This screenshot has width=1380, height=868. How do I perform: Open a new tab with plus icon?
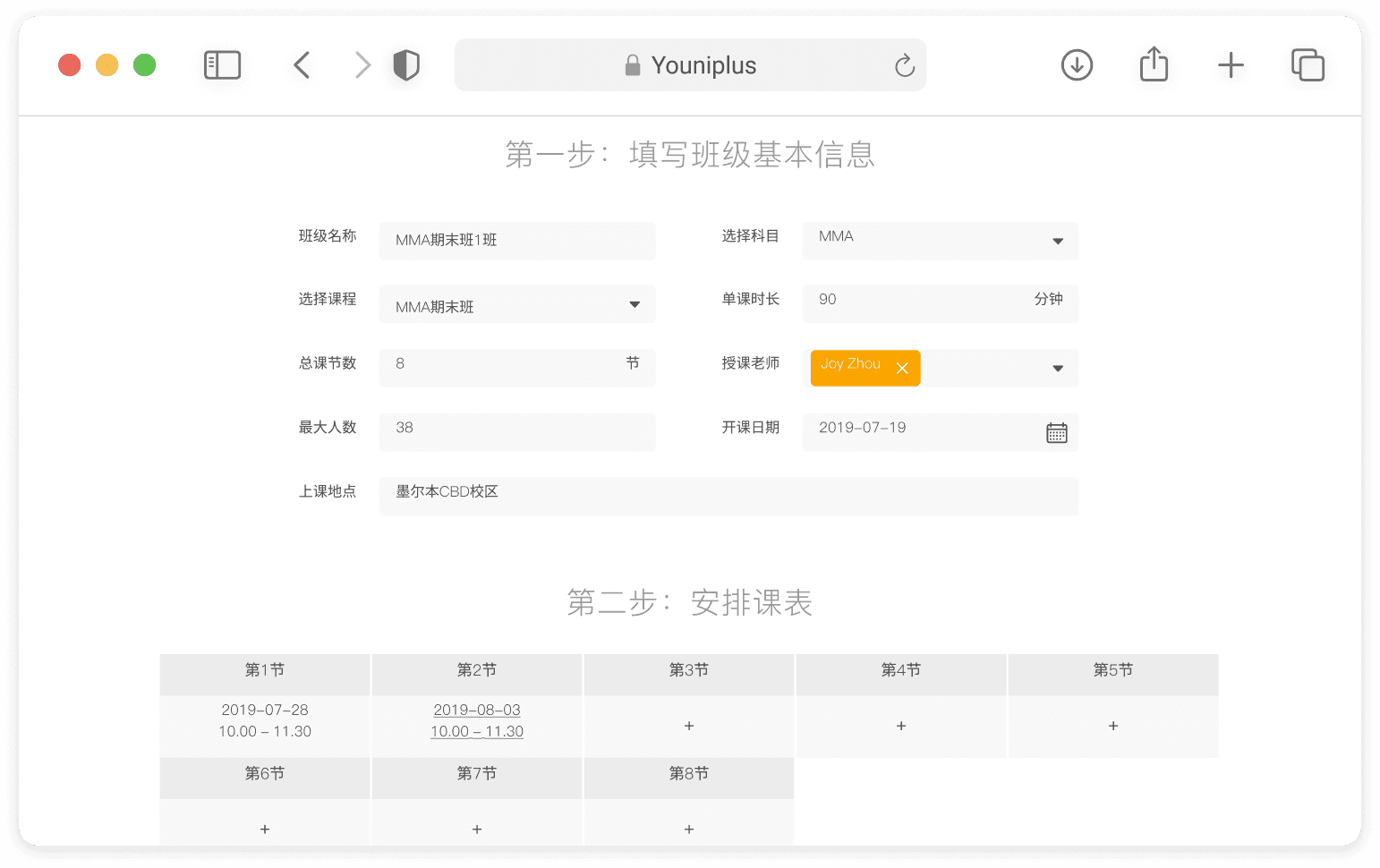pos(1231,65)
